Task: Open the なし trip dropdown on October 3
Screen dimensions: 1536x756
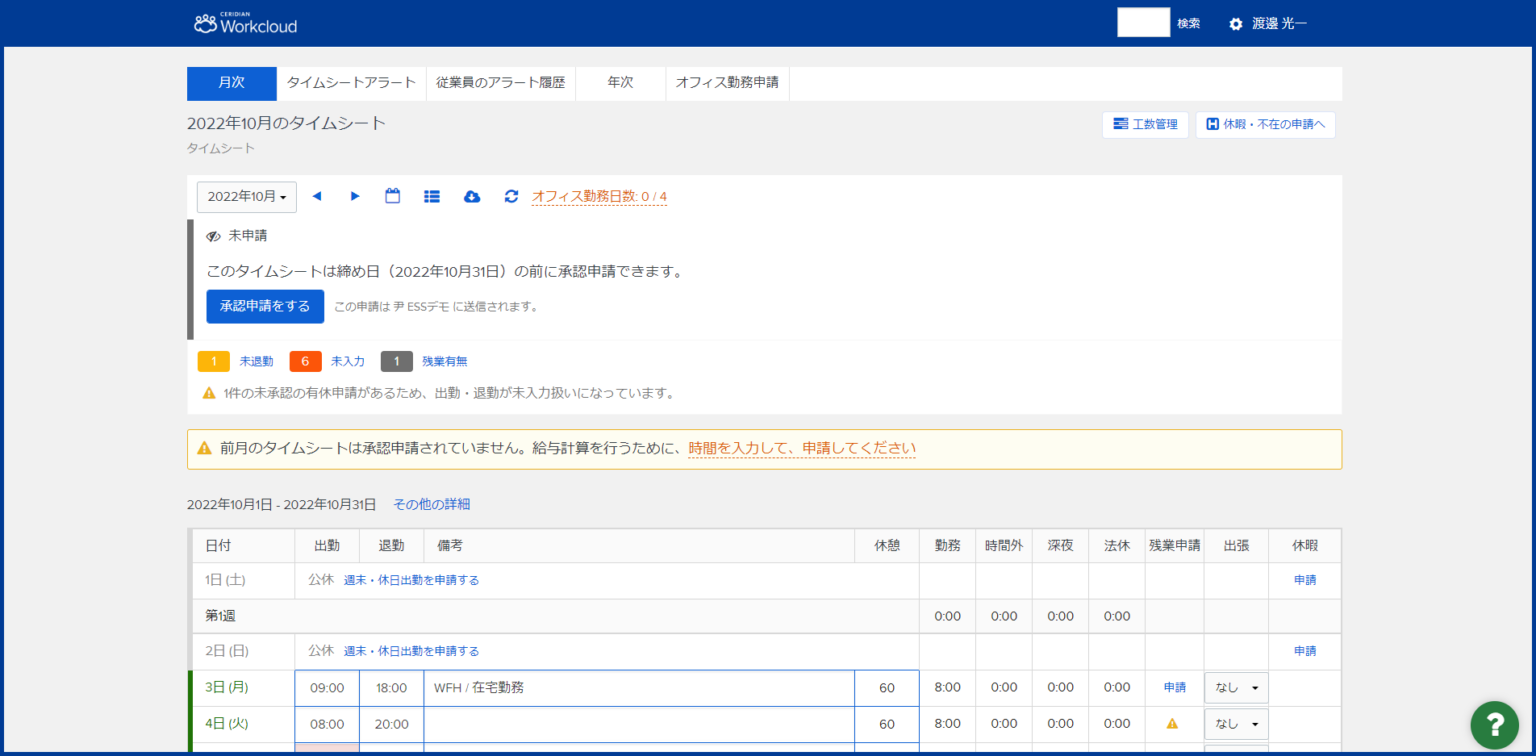Action: pyautogui.click(x=1236, y=687)
